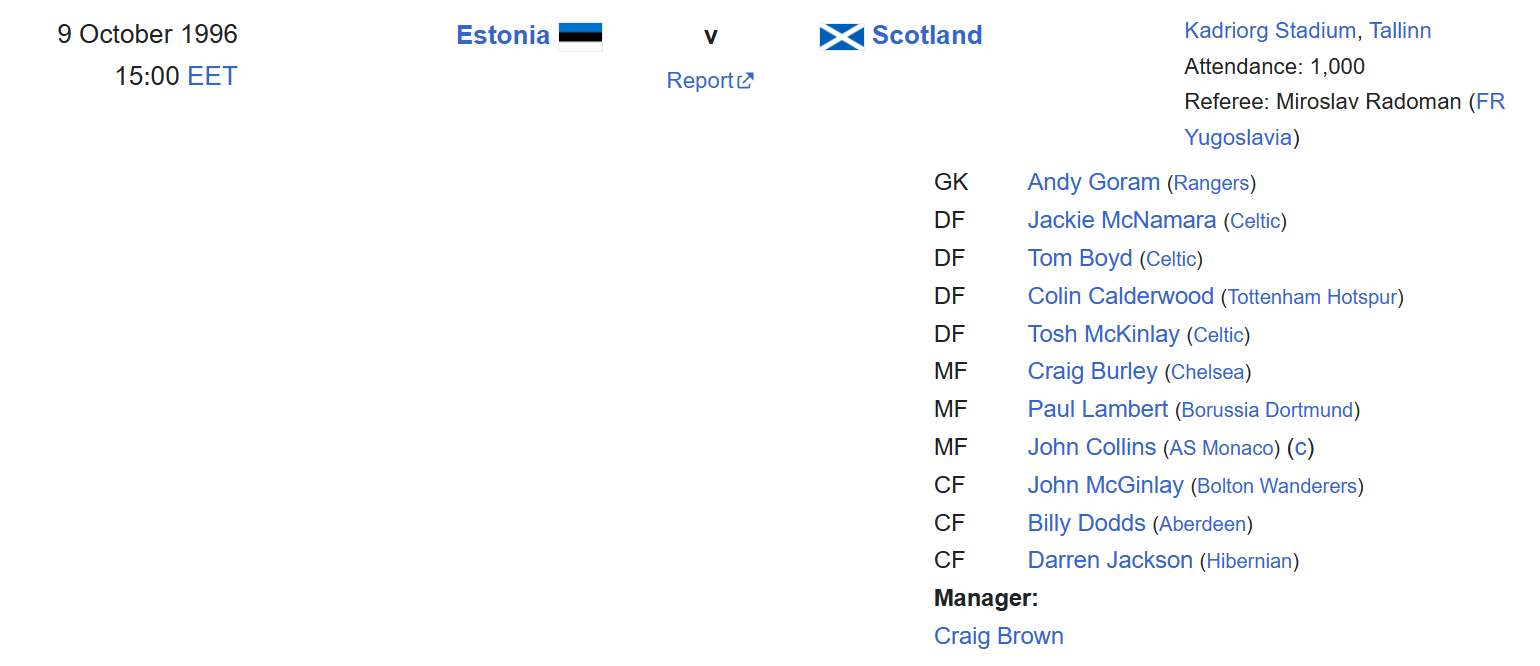Open the Estonia team link
The image size is (1540, 666).
click(x=502, y=36)
